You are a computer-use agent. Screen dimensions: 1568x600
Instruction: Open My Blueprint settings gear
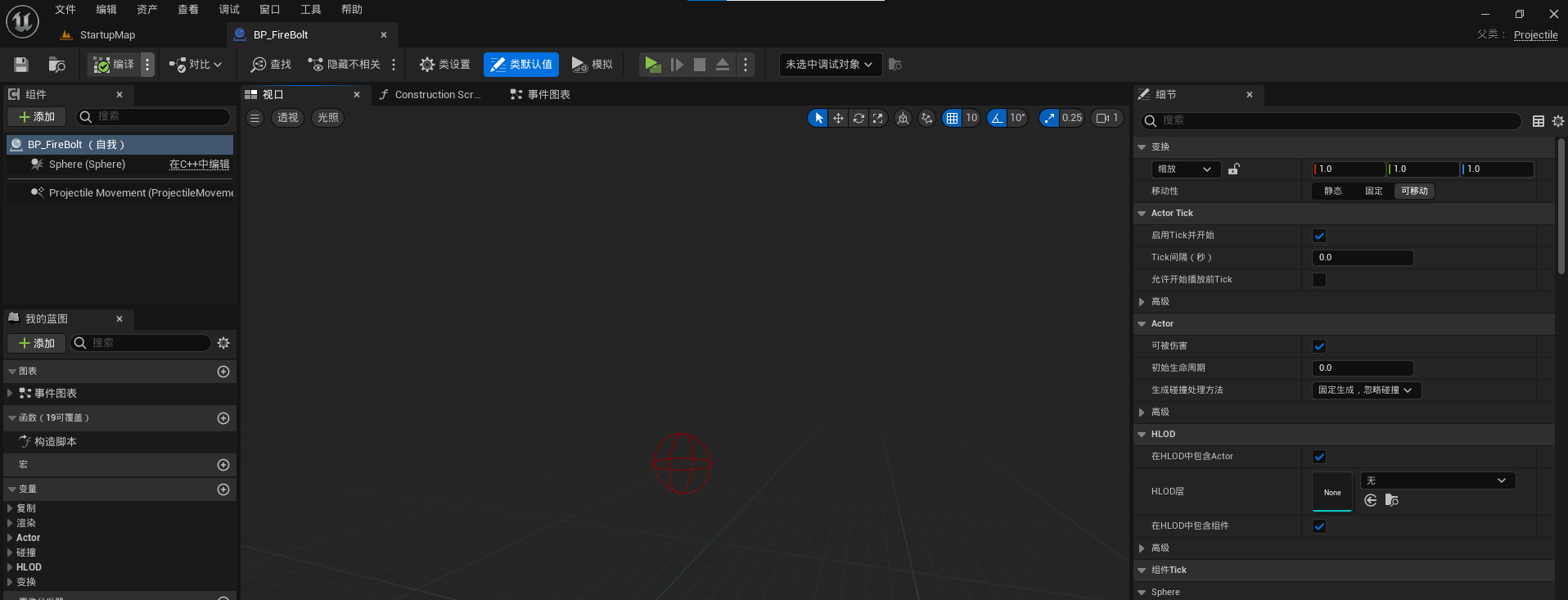tap(223, 343)
